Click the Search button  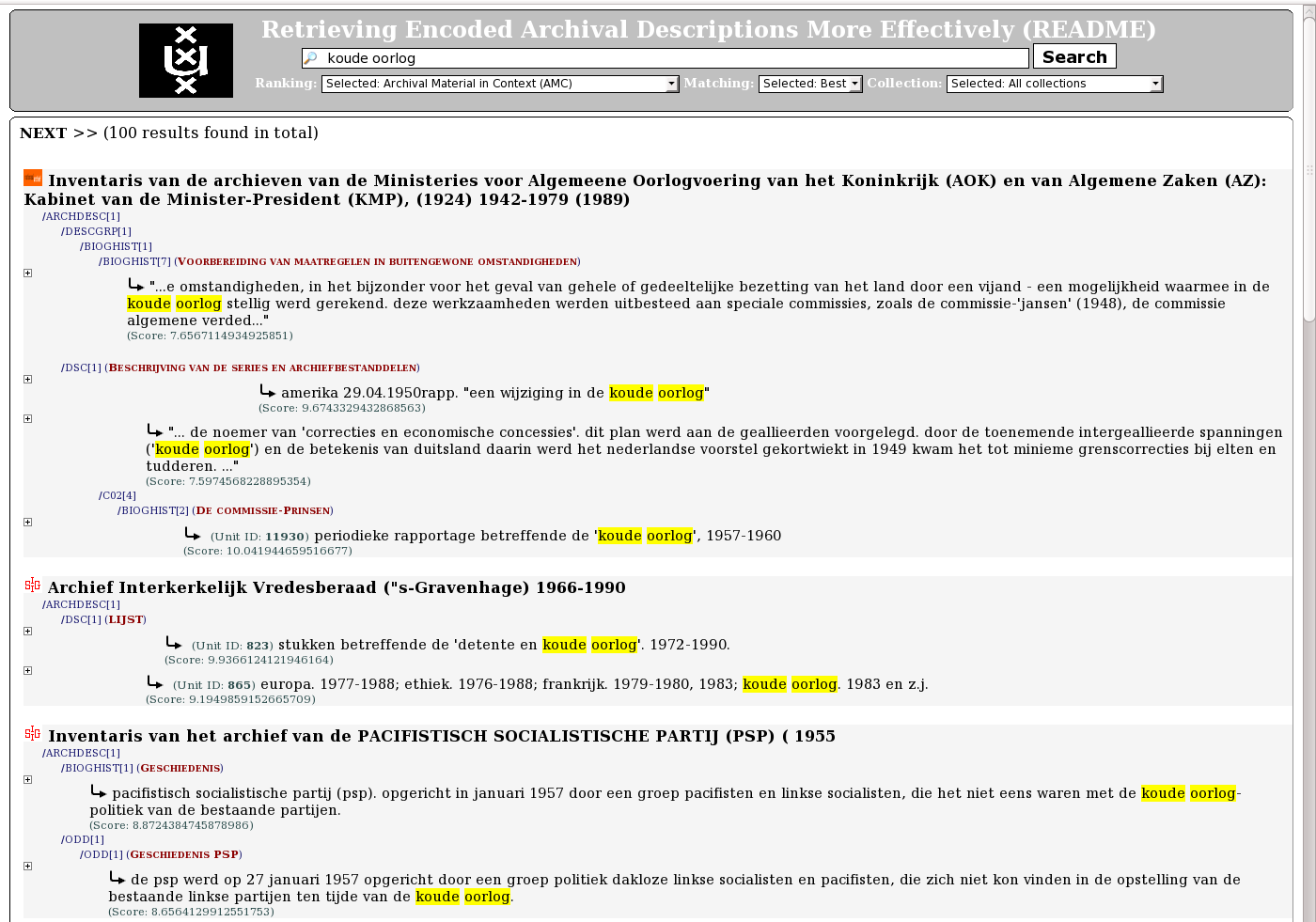(x=1074, y=56)
